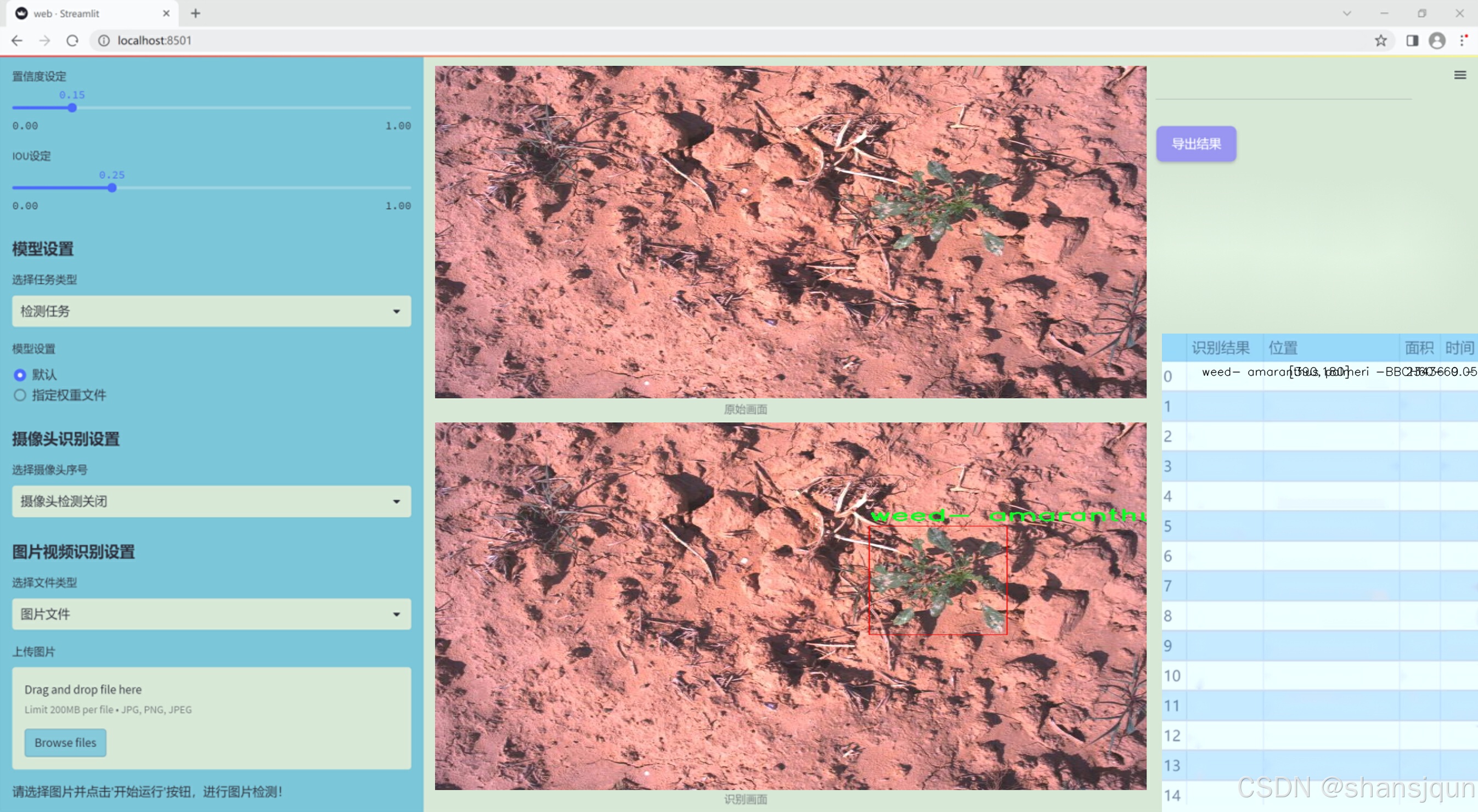Close the web · Streamlit tab

pyautogui.click(x=166, y=13)
